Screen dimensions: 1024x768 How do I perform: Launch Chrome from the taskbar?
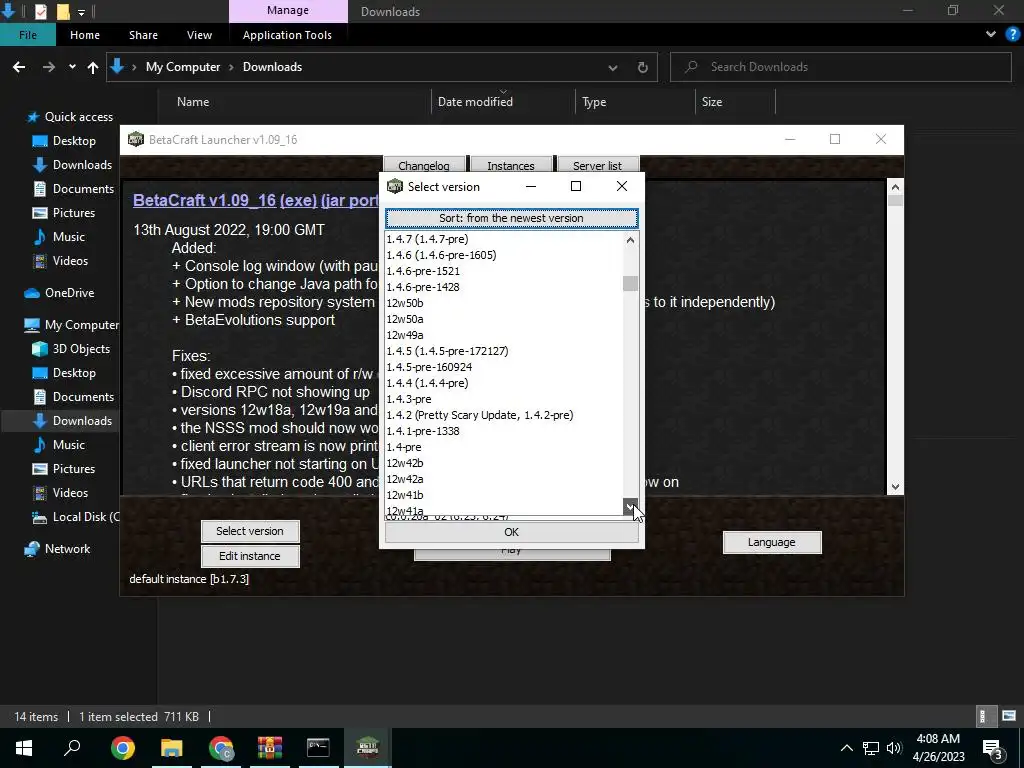pyautogui.click(x=123, y=748)
